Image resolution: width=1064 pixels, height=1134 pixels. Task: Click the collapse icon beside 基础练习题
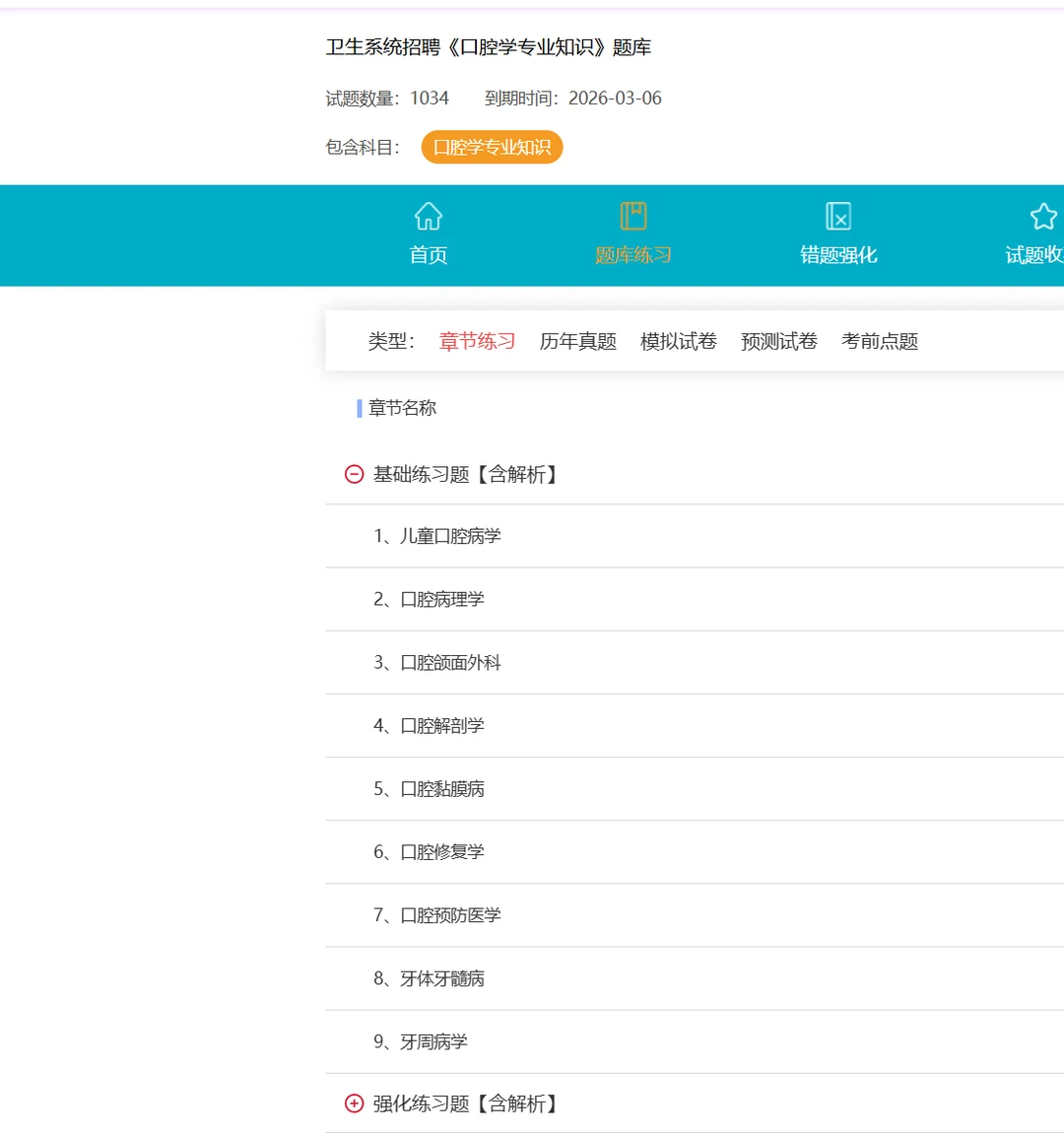[354, 474]
